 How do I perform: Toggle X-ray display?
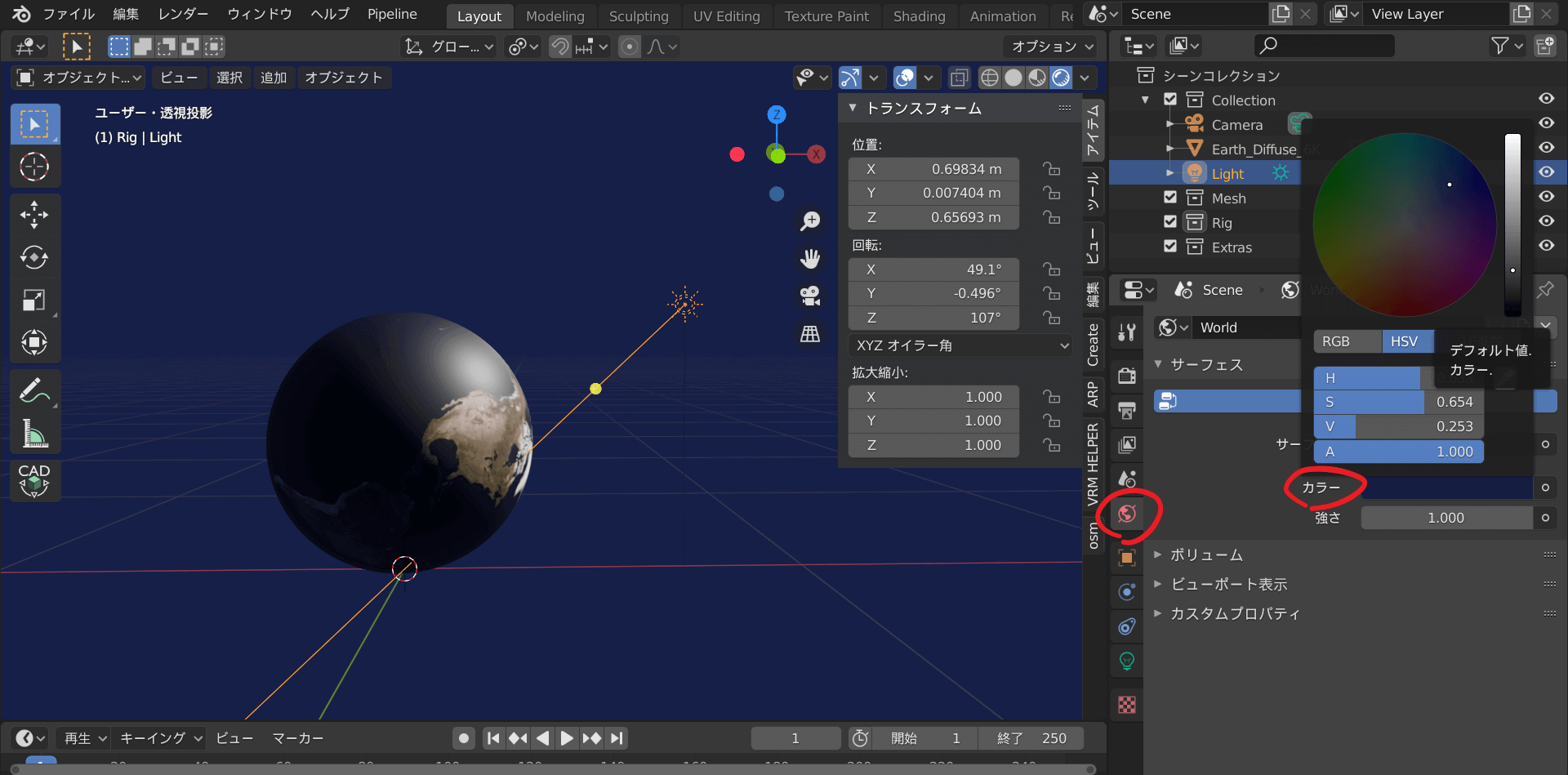point(960,78)
